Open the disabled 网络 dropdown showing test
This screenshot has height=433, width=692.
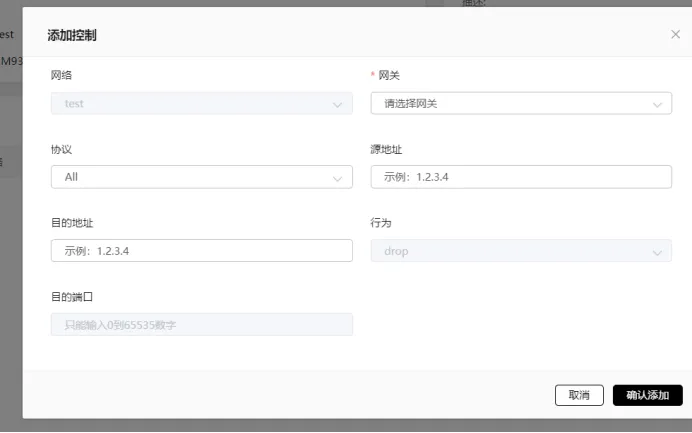click(202, 103)
